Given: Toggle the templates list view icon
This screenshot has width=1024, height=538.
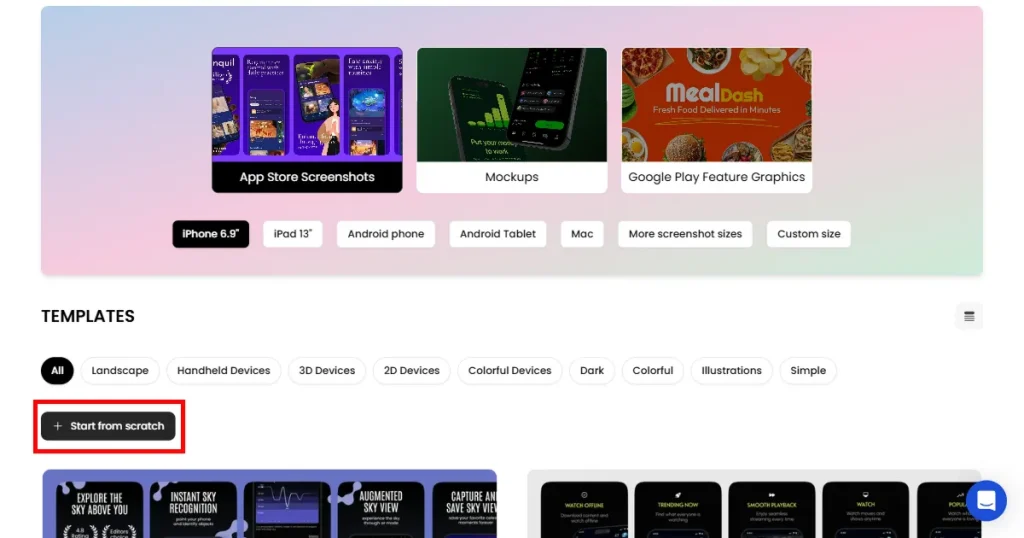Looking at the screenshot, I should 969,317.
